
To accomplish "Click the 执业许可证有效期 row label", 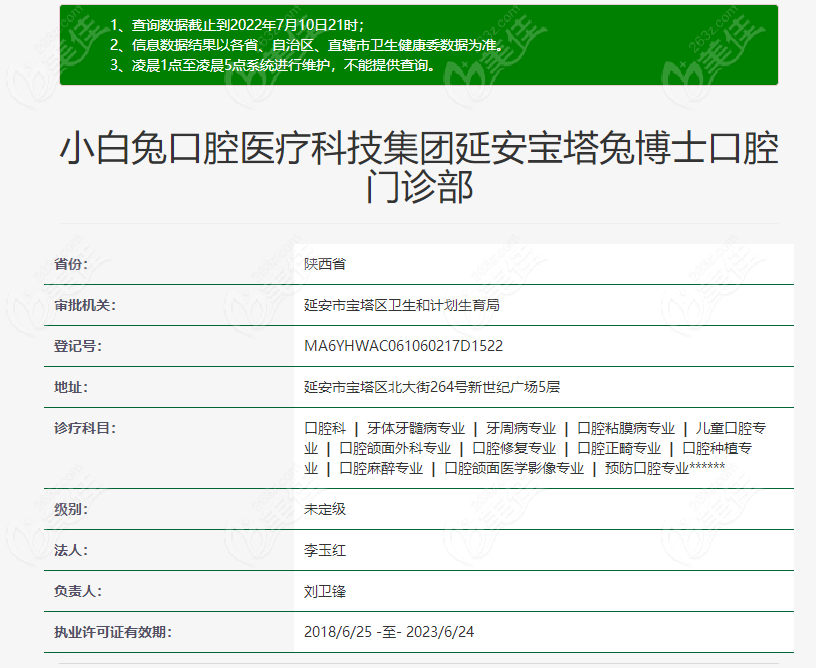I will pyautogui.click(x=113, y=633).
